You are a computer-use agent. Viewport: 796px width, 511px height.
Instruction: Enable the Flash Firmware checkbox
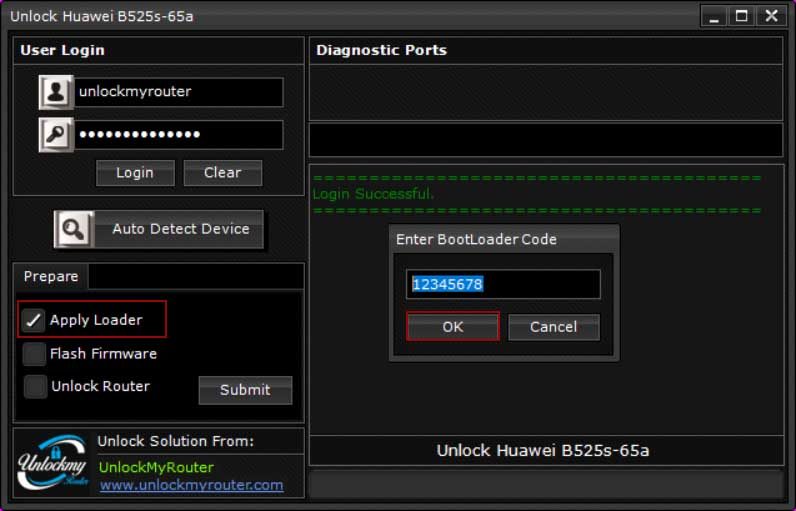(34, 354)
